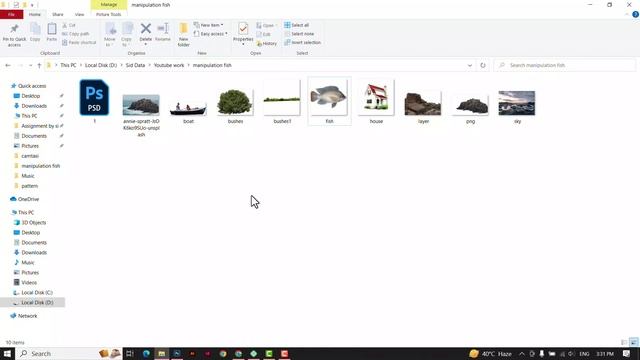Open the Picture Tools tab

pyautogui.click(x=109, y=14)
